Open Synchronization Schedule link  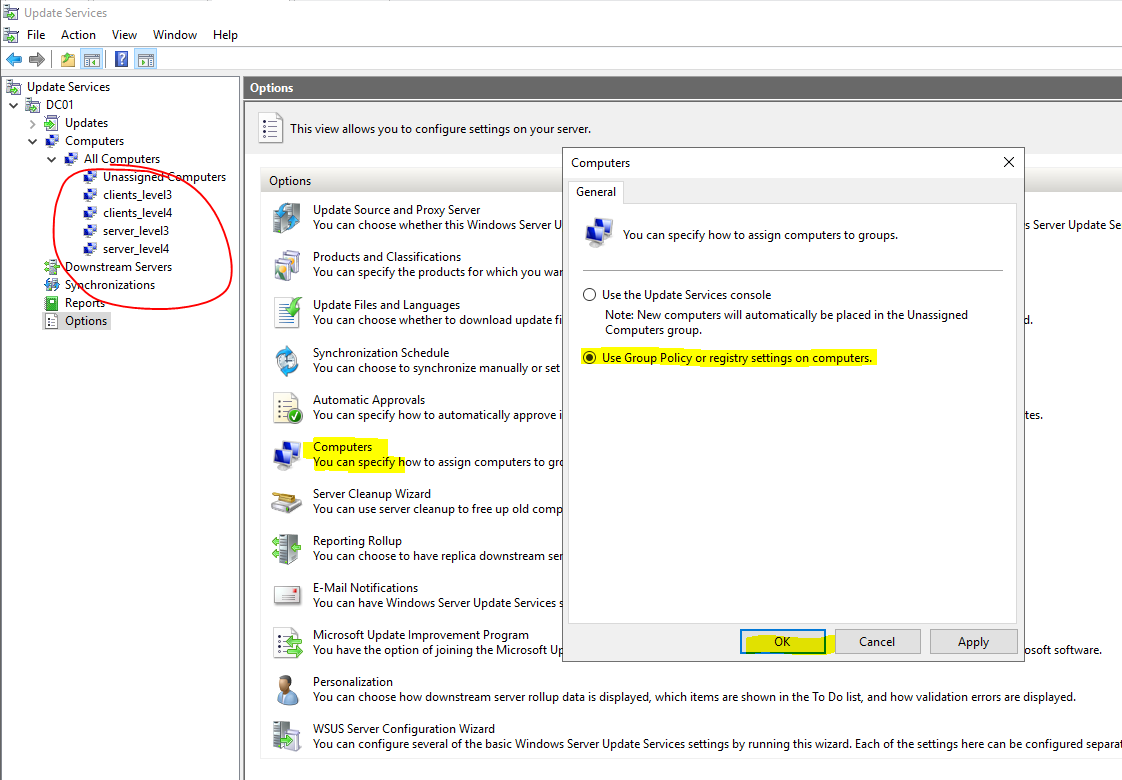(381, 353)
